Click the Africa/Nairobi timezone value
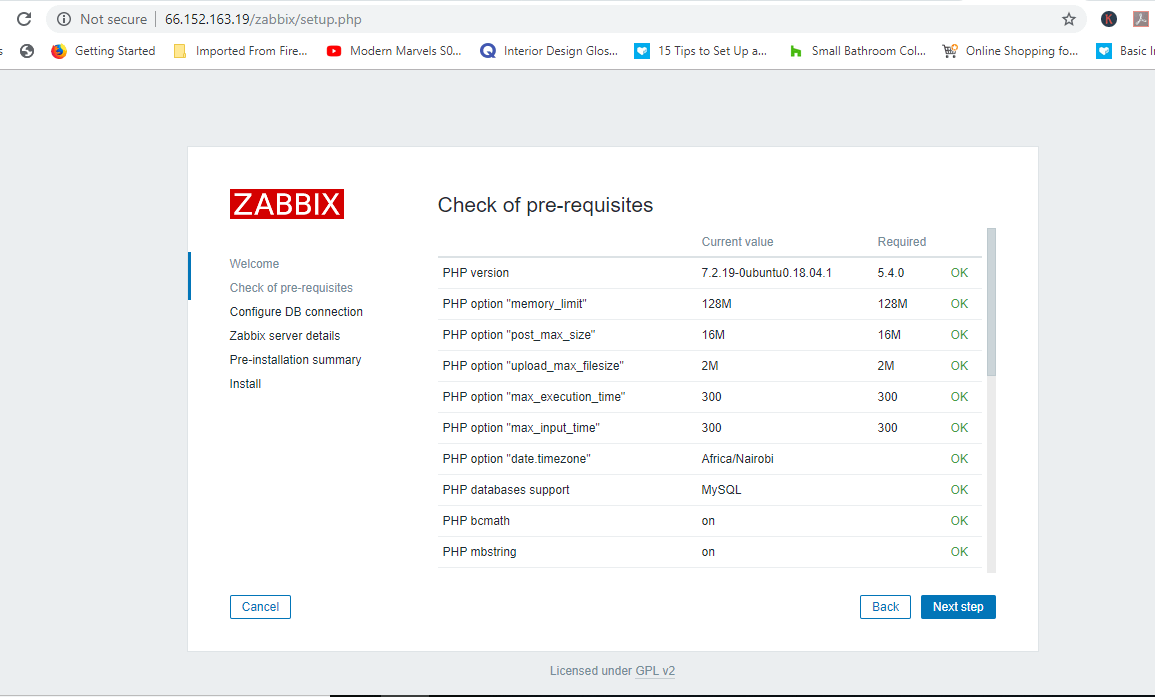1155x697 pixels. tap(737, 458)
